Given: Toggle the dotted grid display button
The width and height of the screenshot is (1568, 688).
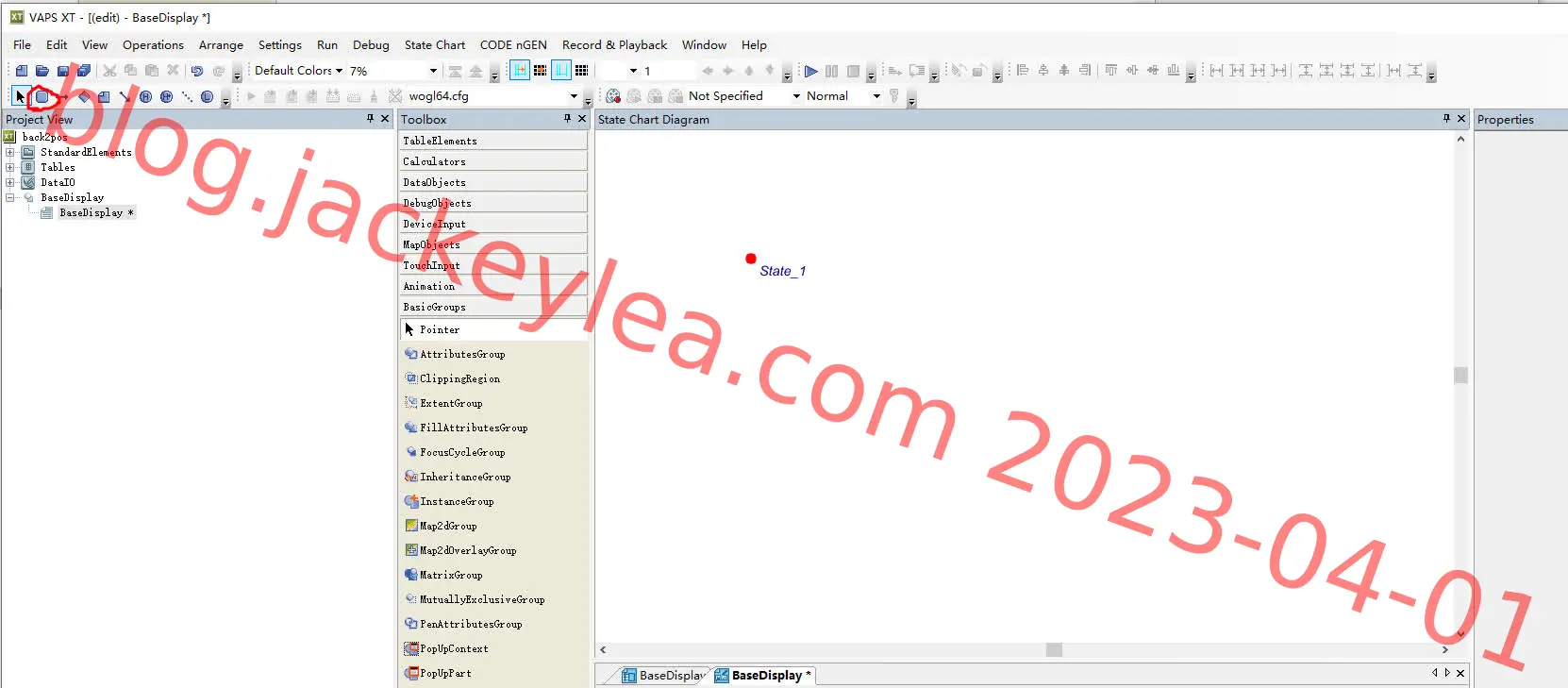Looking at the screenshot, I should tap(582, 71).
